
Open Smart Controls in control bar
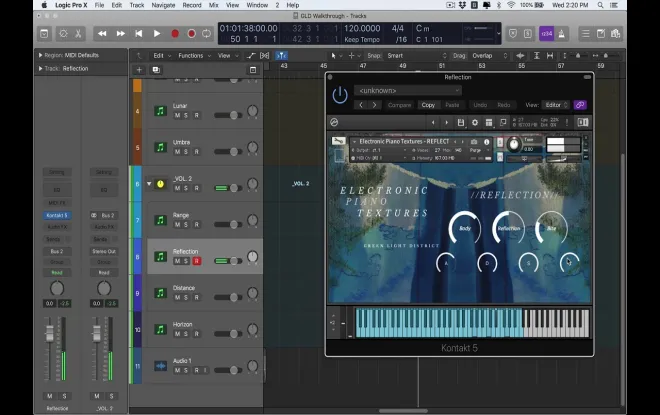coord(63,34)
